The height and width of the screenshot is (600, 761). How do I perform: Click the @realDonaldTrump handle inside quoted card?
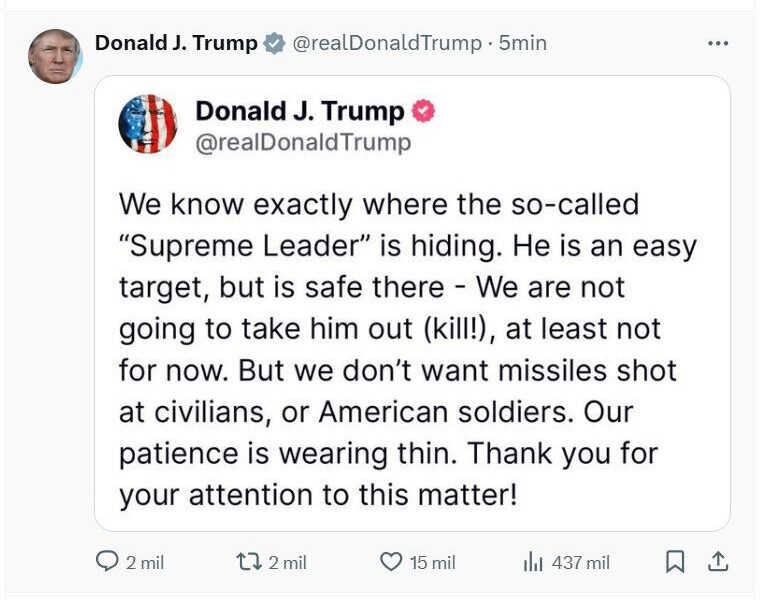pos(303,143)
